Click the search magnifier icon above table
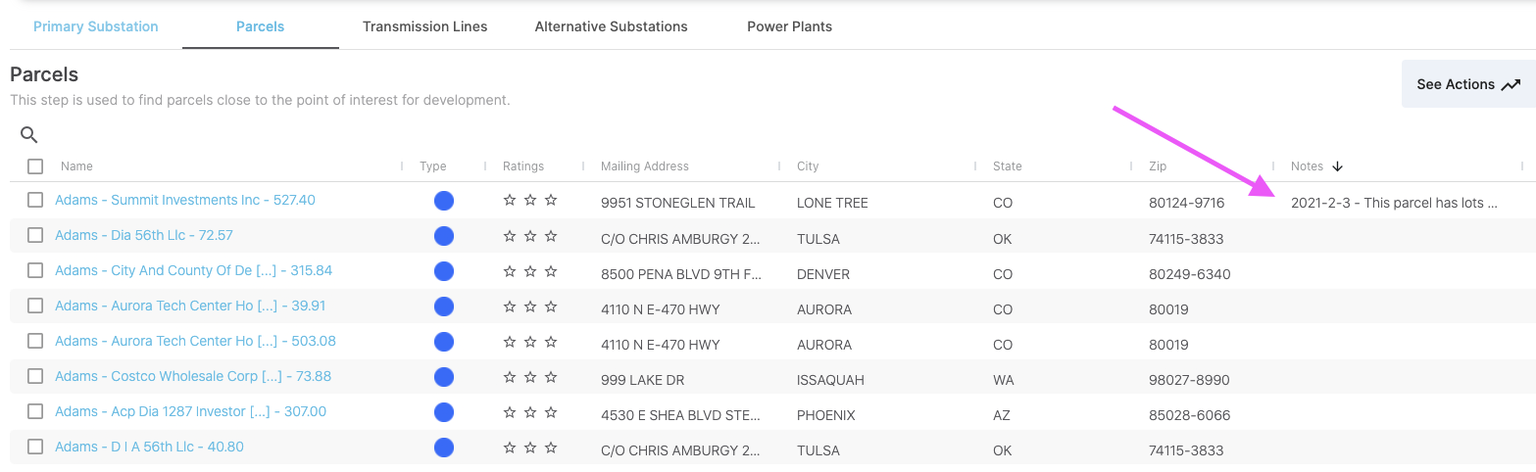 pyautogui.click(x=29, y=135)
